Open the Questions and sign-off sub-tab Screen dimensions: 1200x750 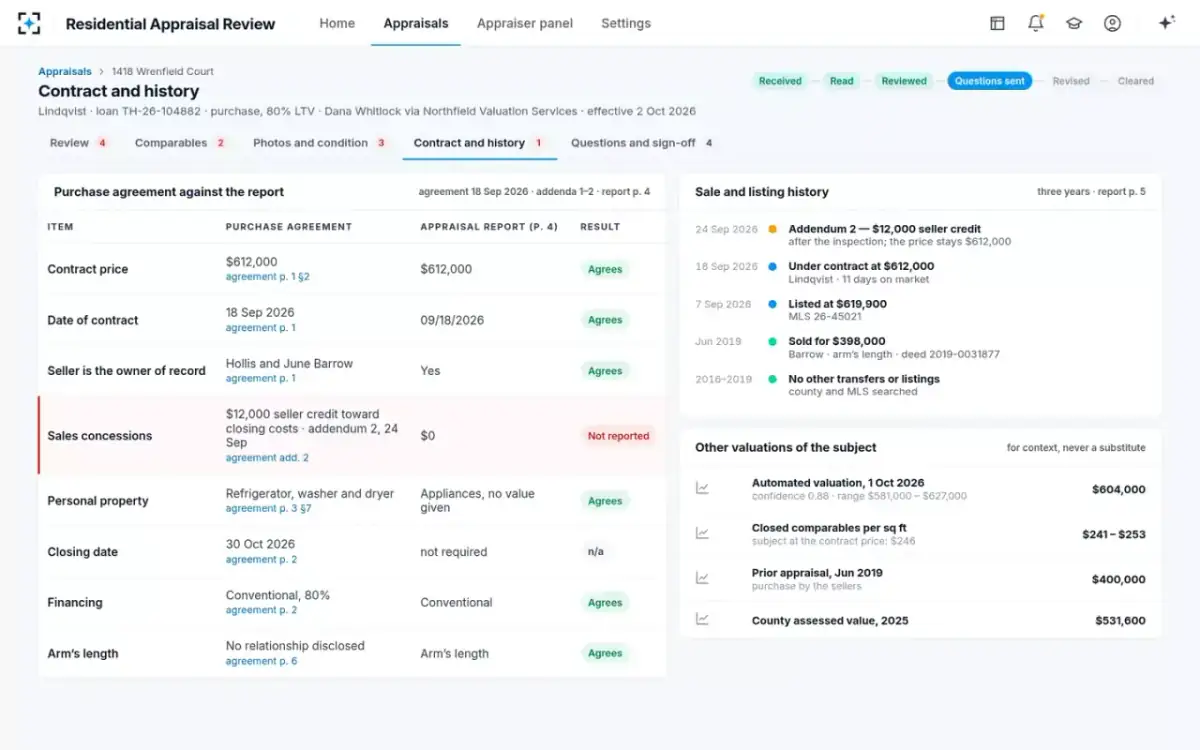click(x=642, y=143)
